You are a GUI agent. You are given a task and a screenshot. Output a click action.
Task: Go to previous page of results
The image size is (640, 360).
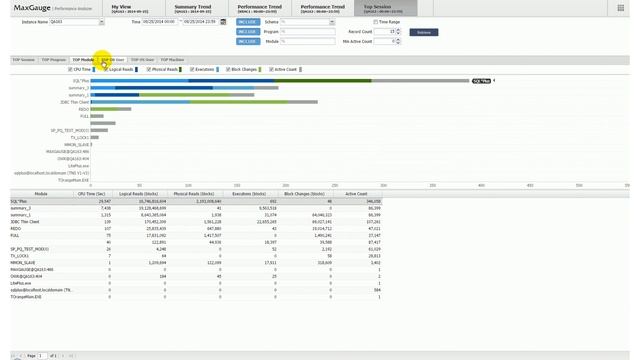click(x=21, y=356)
